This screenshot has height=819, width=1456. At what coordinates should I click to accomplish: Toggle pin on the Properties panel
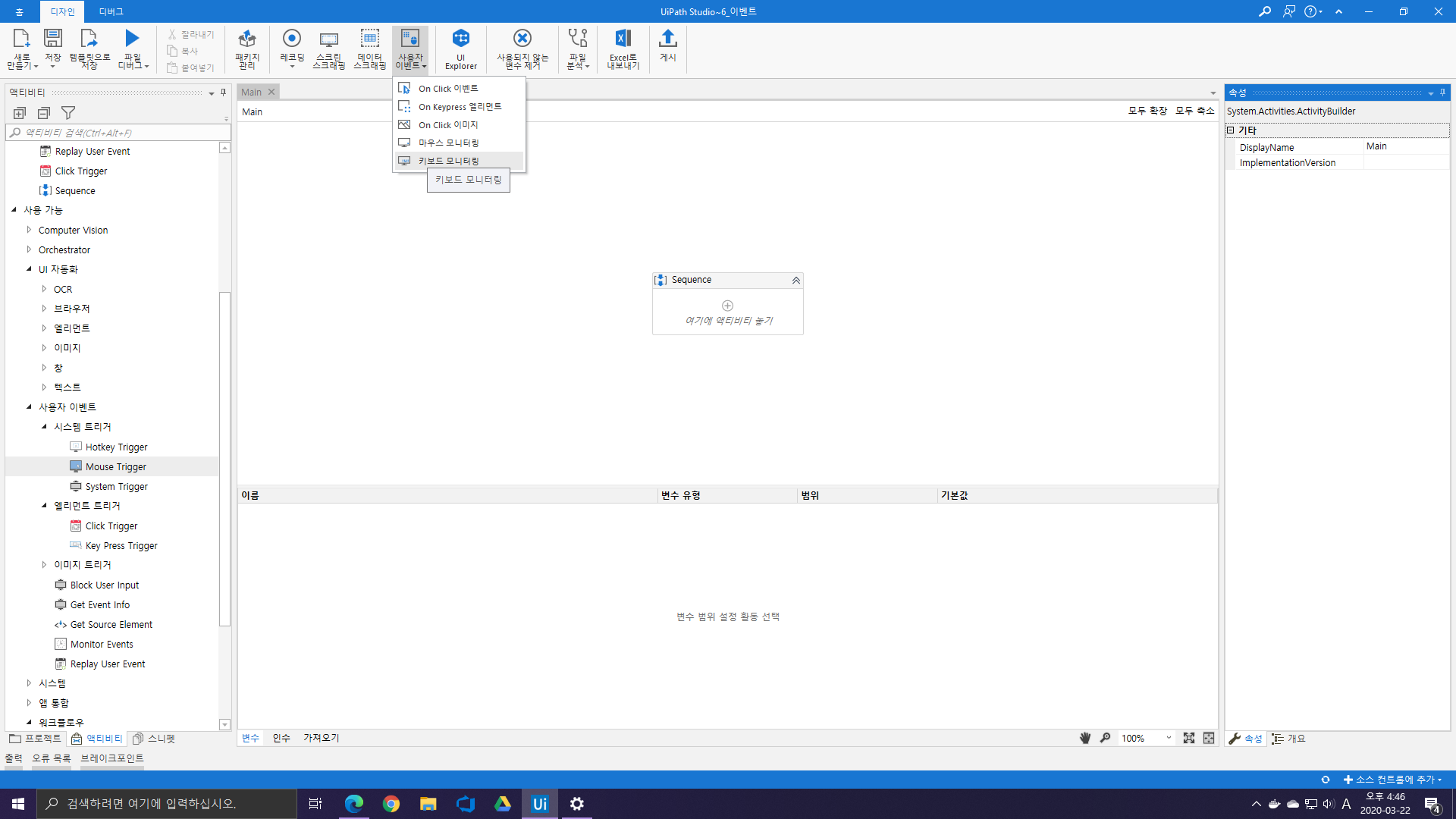[x=1442, y=93]
